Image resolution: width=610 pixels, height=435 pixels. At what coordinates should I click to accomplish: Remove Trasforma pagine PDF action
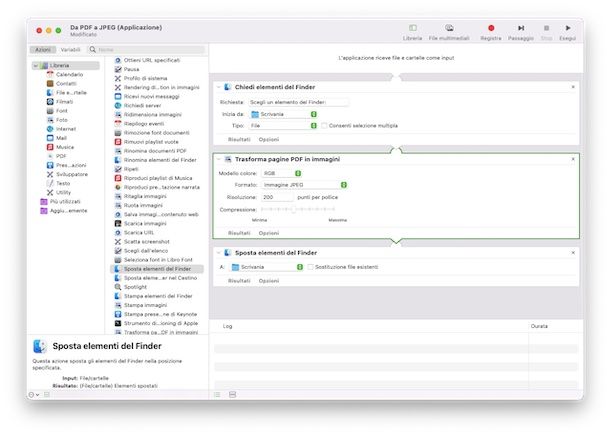pyautogui.click(x=573, y=159)
